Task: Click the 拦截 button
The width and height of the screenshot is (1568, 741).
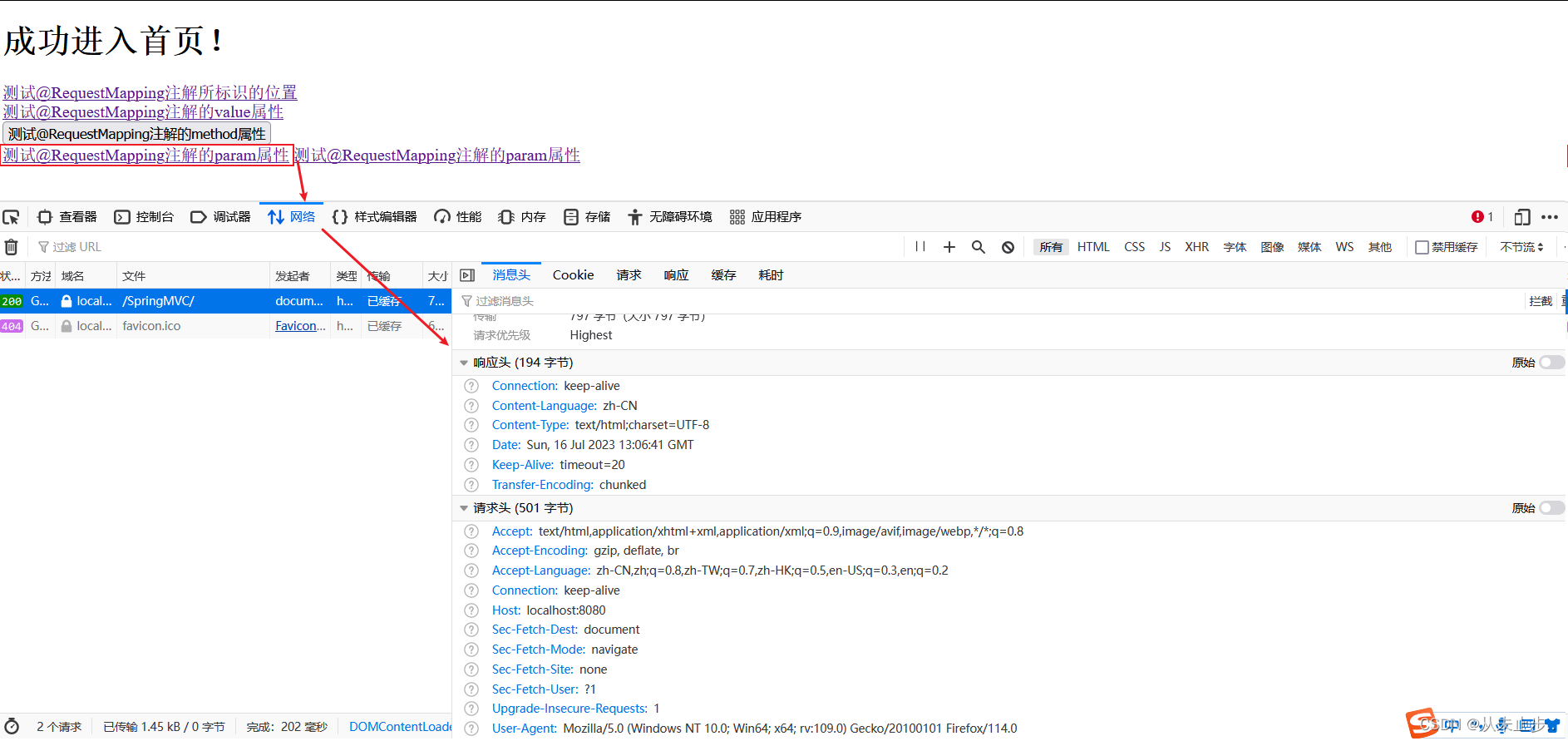Action: pyautogui.click(x=1541, y=301)
